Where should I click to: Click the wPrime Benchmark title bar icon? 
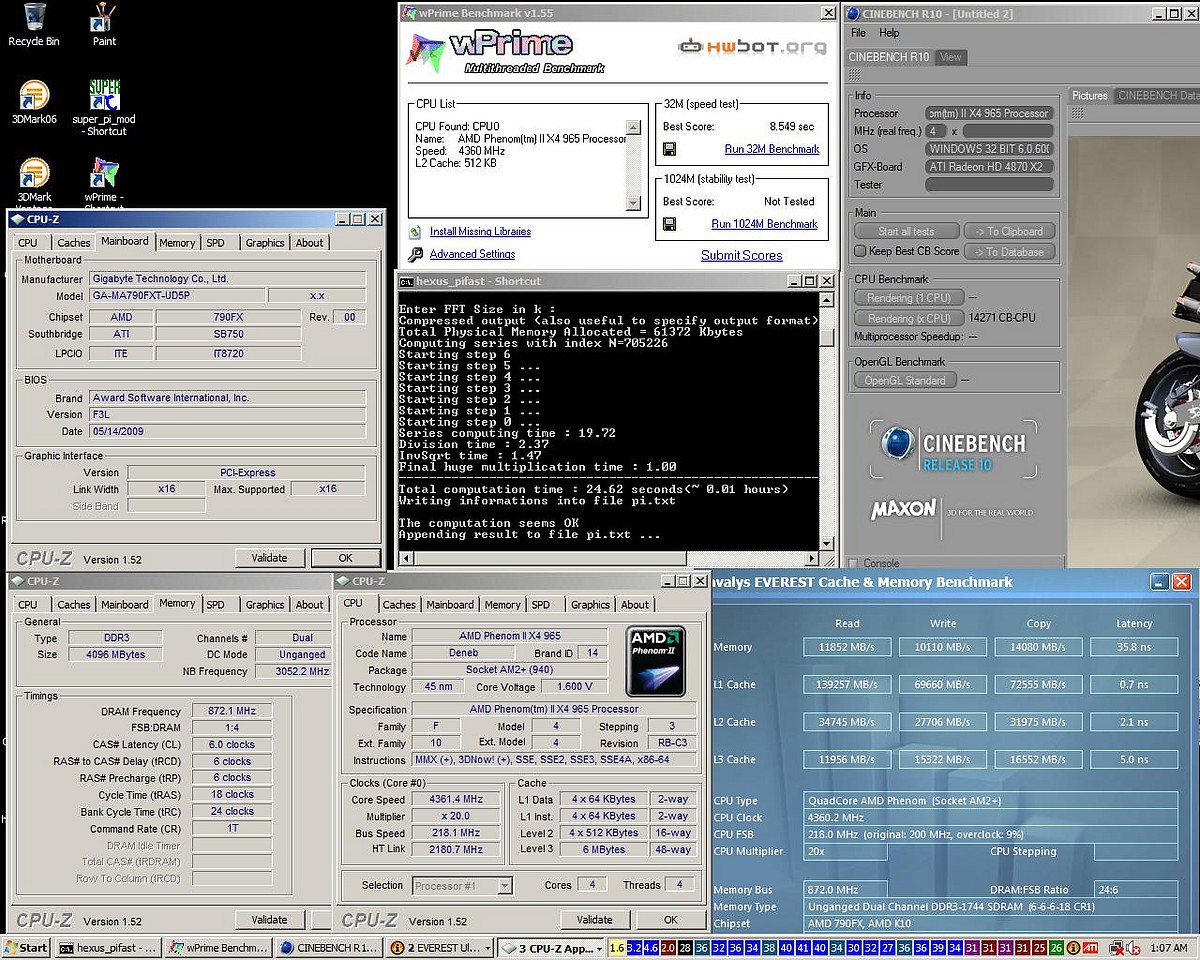[407, 13]
